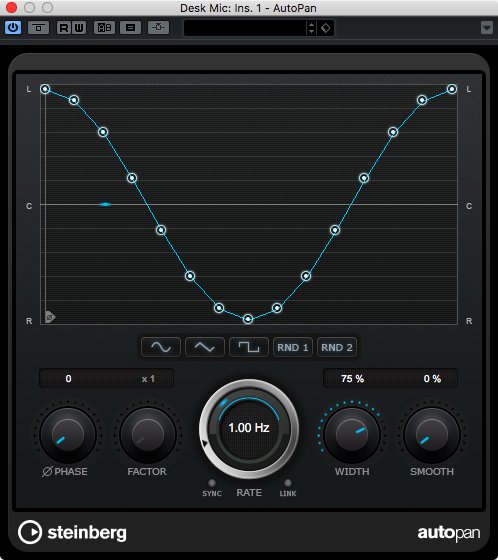This screenshot has width=498, height=560.
Task: Open the preset name selector field
Action: tap(245, 28)
